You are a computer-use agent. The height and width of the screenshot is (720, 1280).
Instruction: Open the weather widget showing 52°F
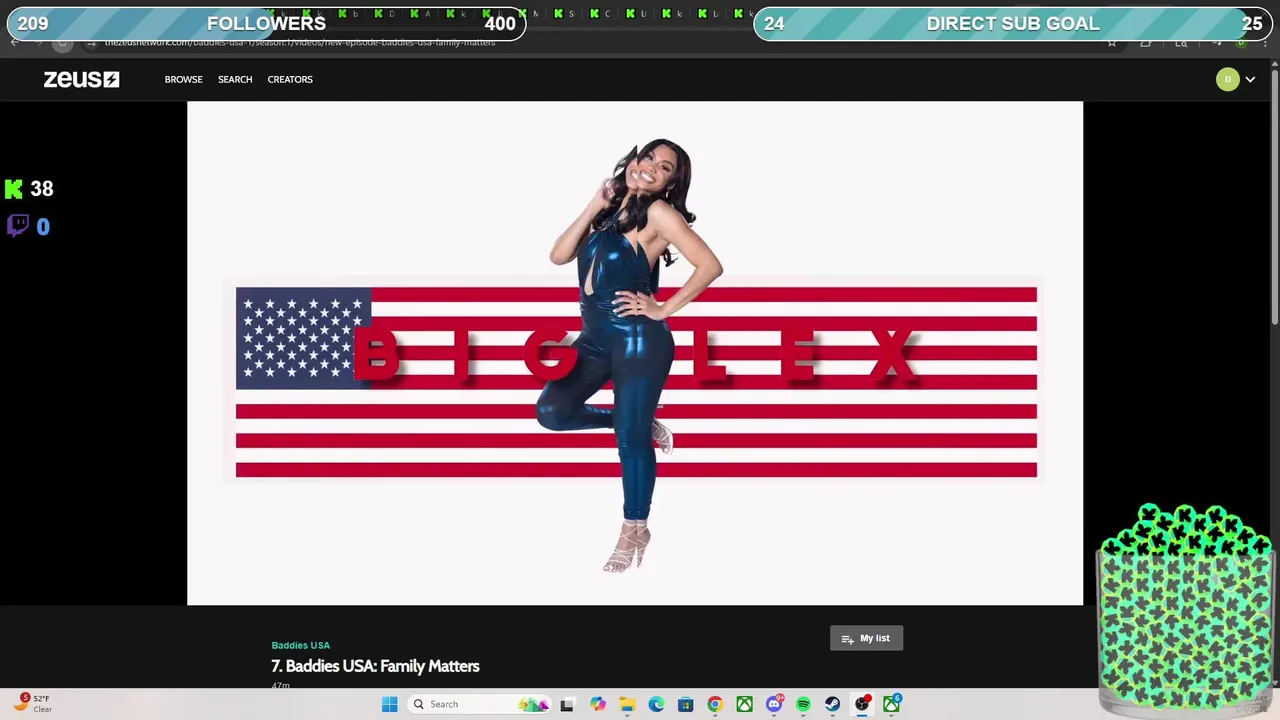[32, 703]
